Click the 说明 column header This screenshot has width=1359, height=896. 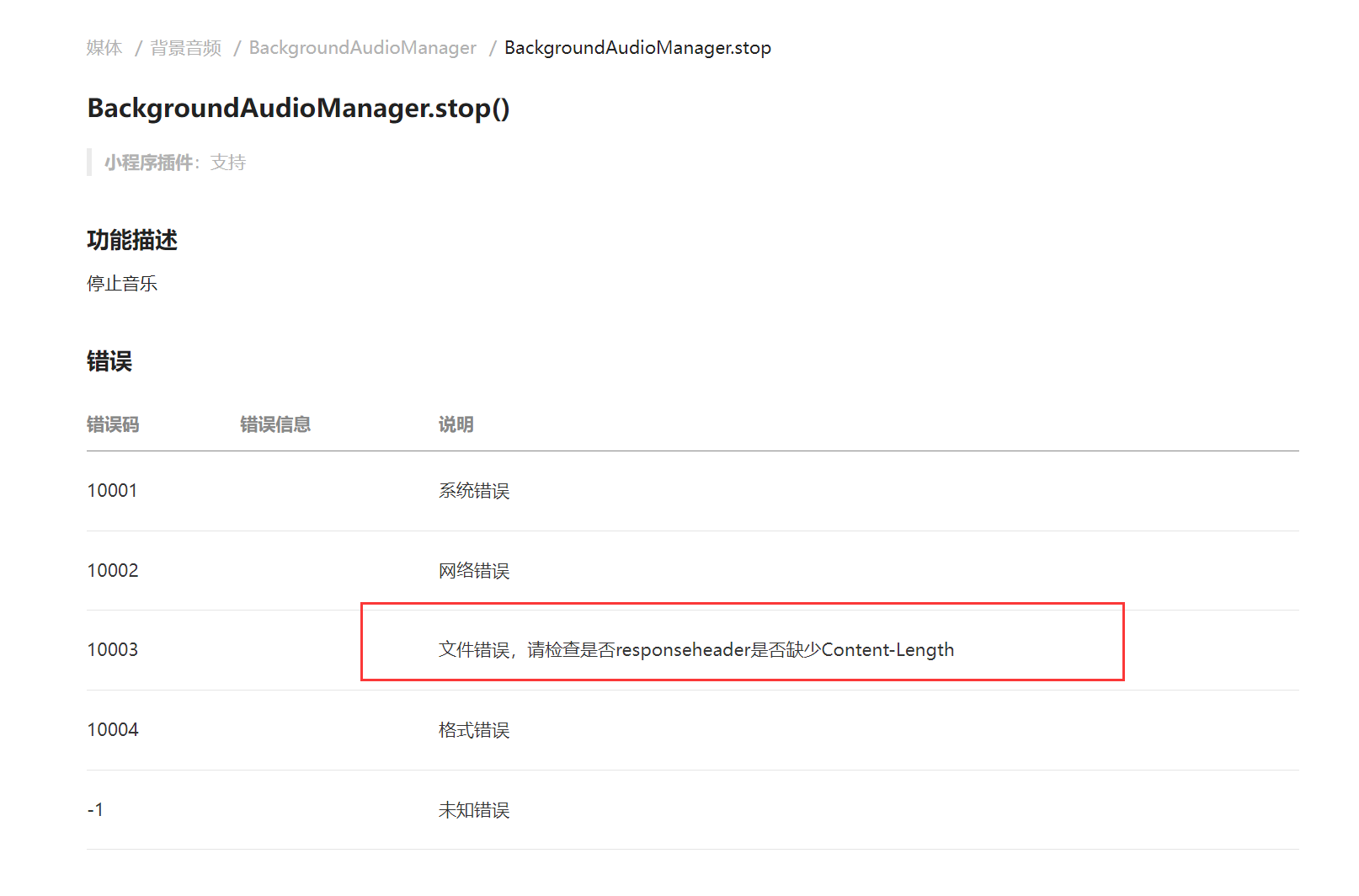click(x=456, y=424)
